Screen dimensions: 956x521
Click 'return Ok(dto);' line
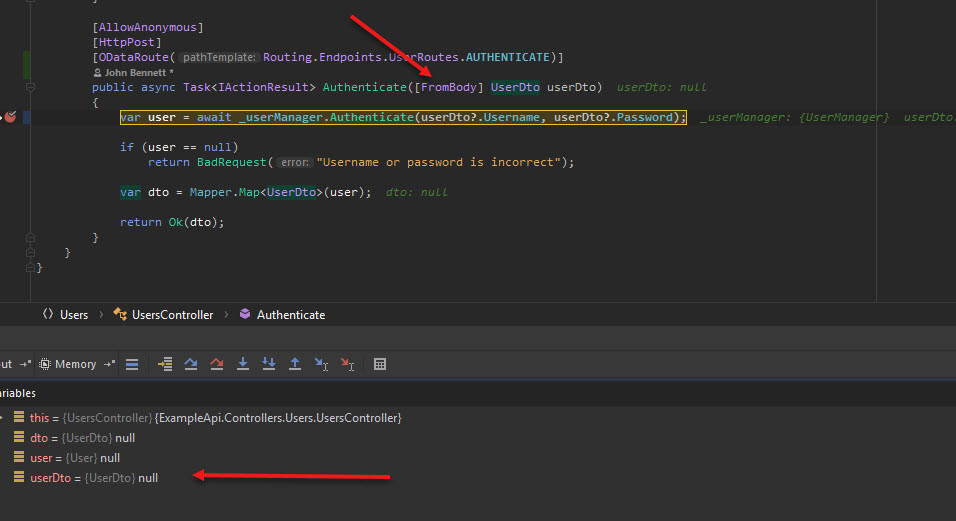click(172, 222)
